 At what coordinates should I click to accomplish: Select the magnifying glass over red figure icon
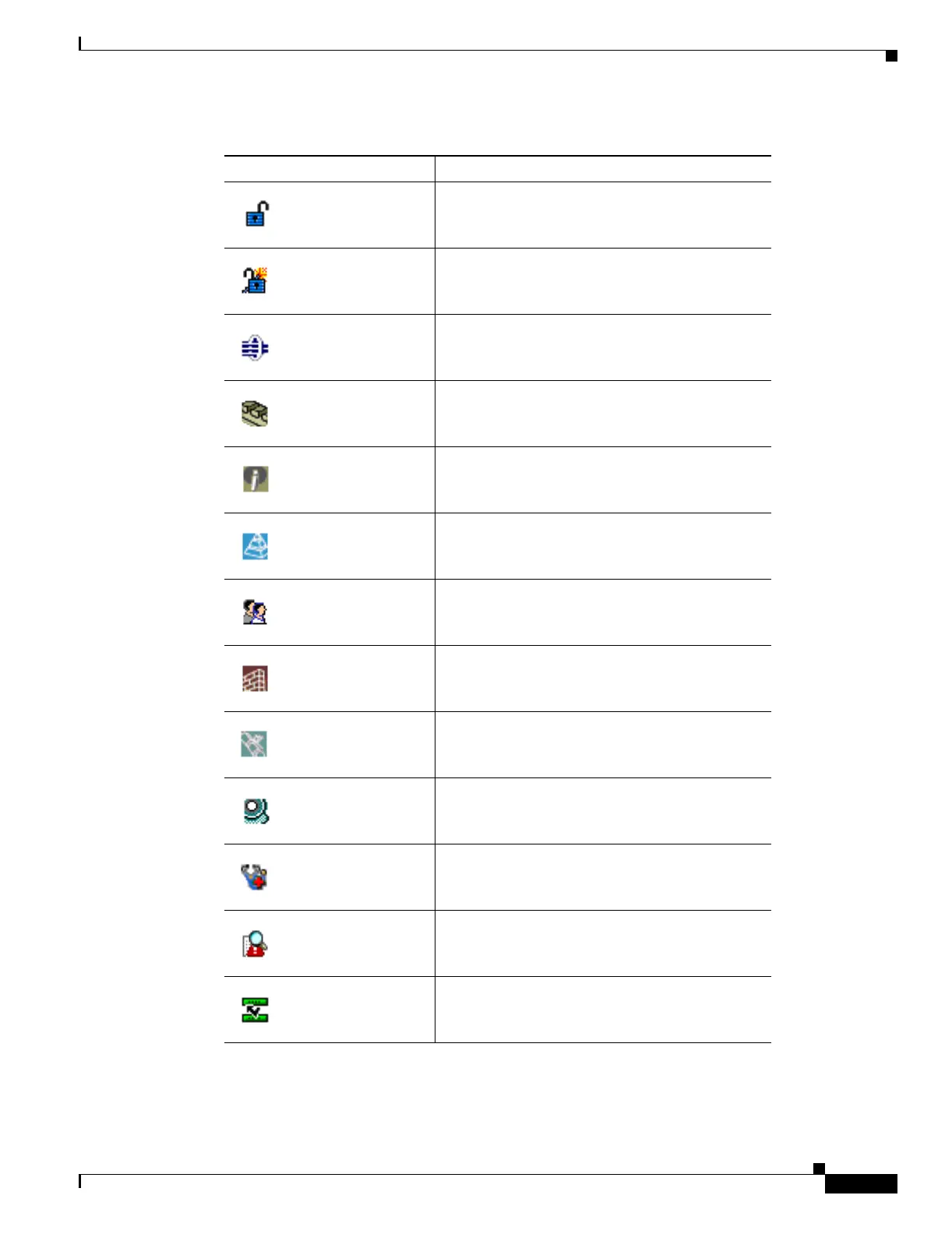click(255, 944)
